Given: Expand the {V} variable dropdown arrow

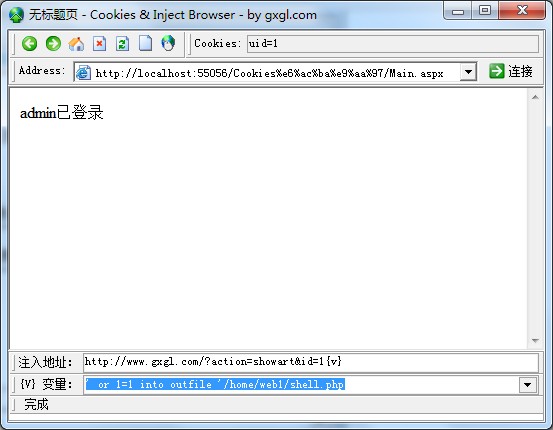Looking at the screenshot, I should [x=528, y=385].
